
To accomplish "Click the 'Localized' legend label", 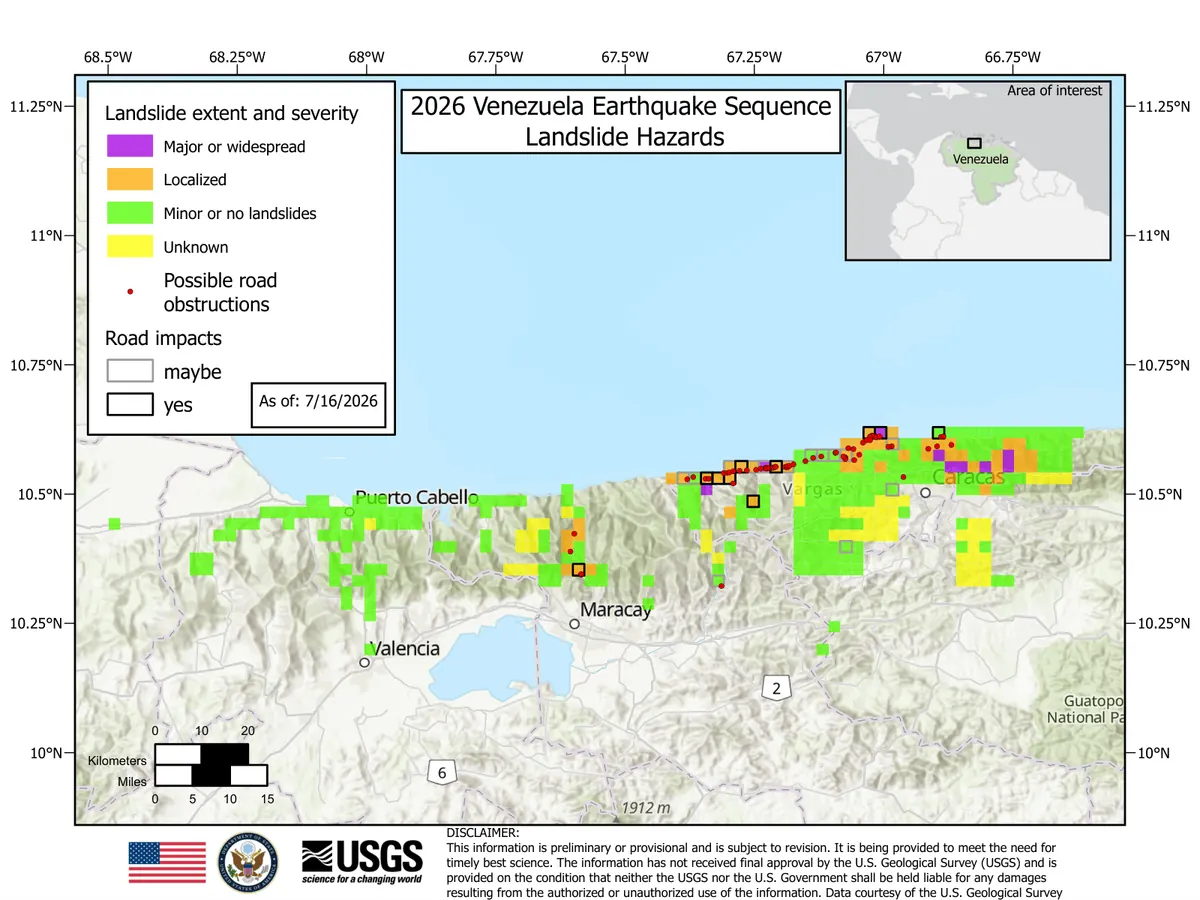I will 195,180.
